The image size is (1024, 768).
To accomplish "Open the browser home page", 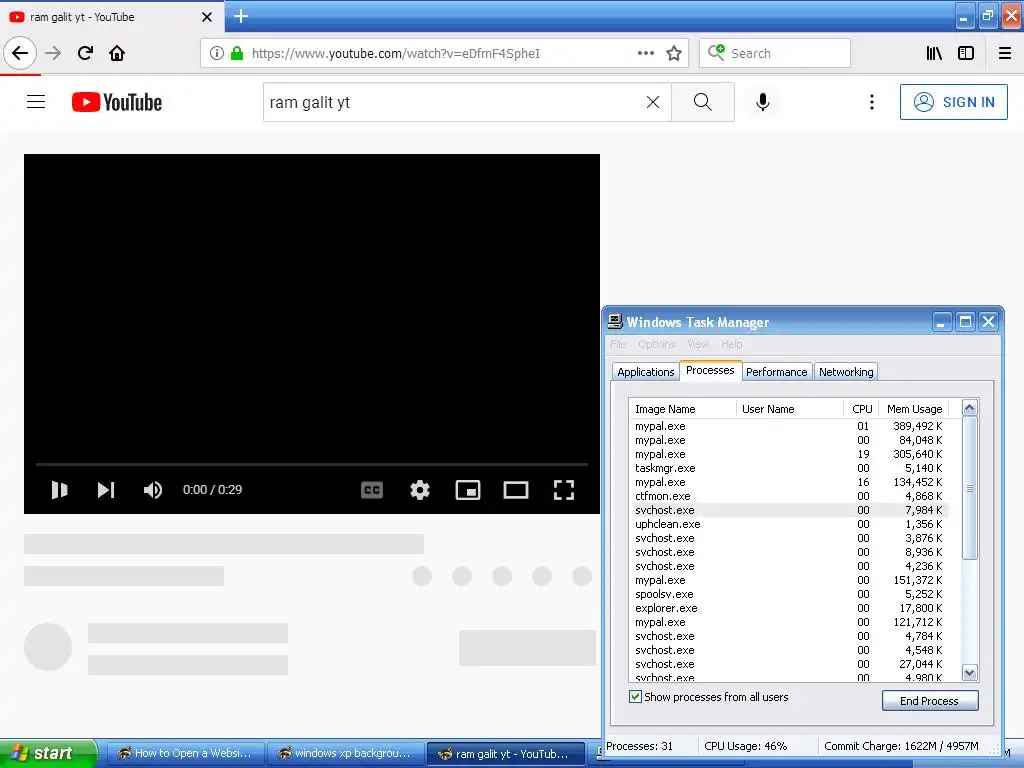I will (x=117, y=53).
